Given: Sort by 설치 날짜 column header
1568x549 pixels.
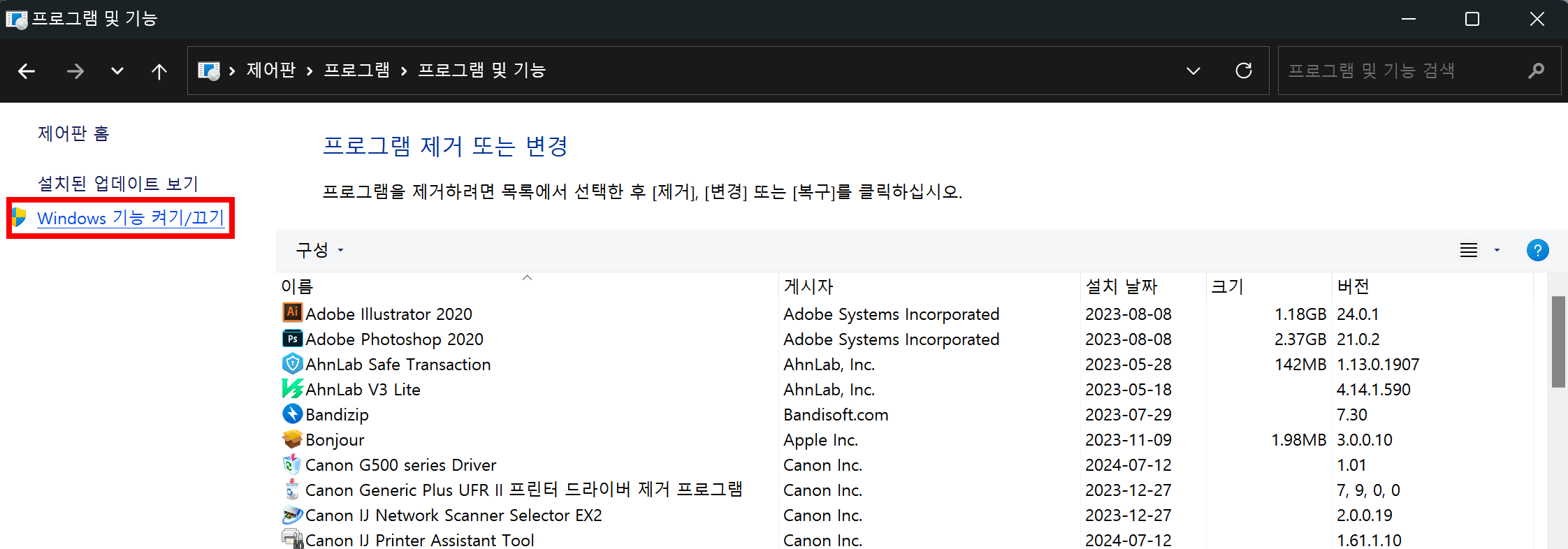Looking at the screenshot, I should (1143, 286).
